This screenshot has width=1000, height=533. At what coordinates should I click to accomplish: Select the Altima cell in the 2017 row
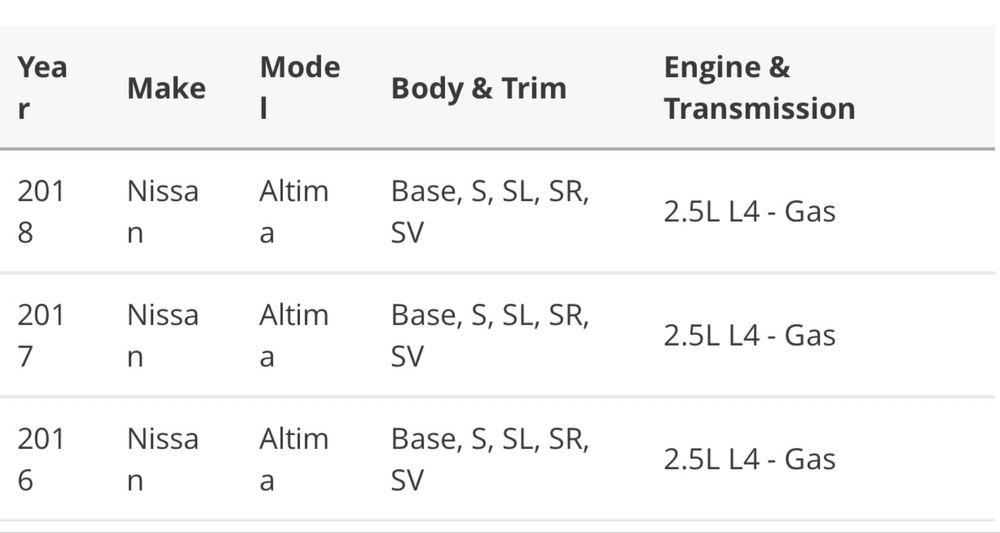tap(293, 335)
